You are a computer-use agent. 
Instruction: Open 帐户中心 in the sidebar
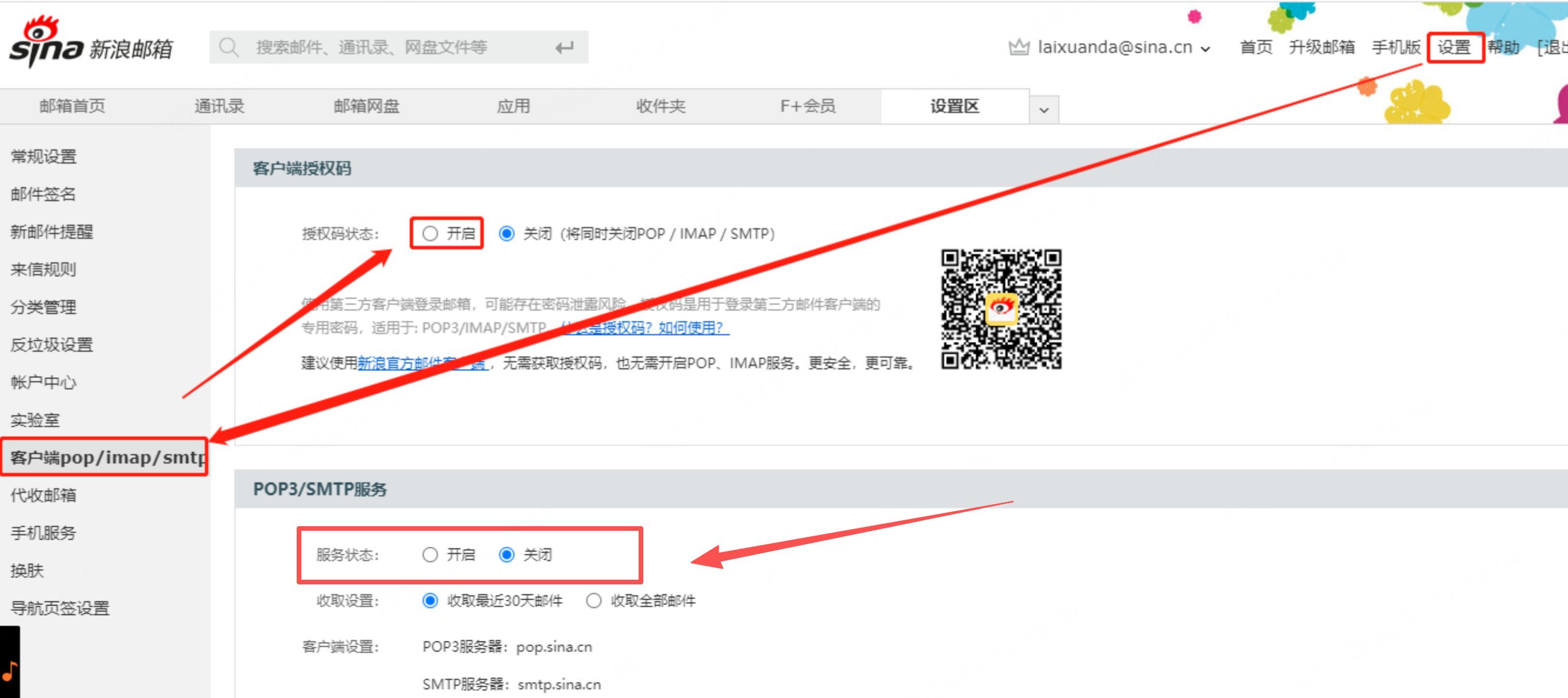pyautogui.click(x=43, y=382)
